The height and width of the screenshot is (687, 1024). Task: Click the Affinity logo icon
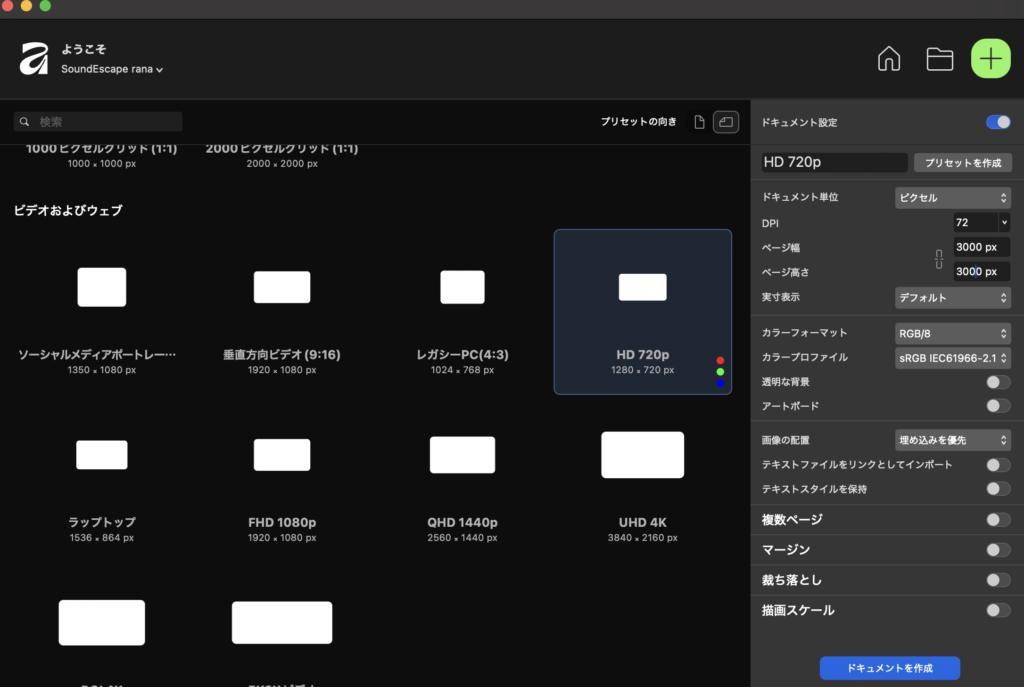(x=34, y=59)
